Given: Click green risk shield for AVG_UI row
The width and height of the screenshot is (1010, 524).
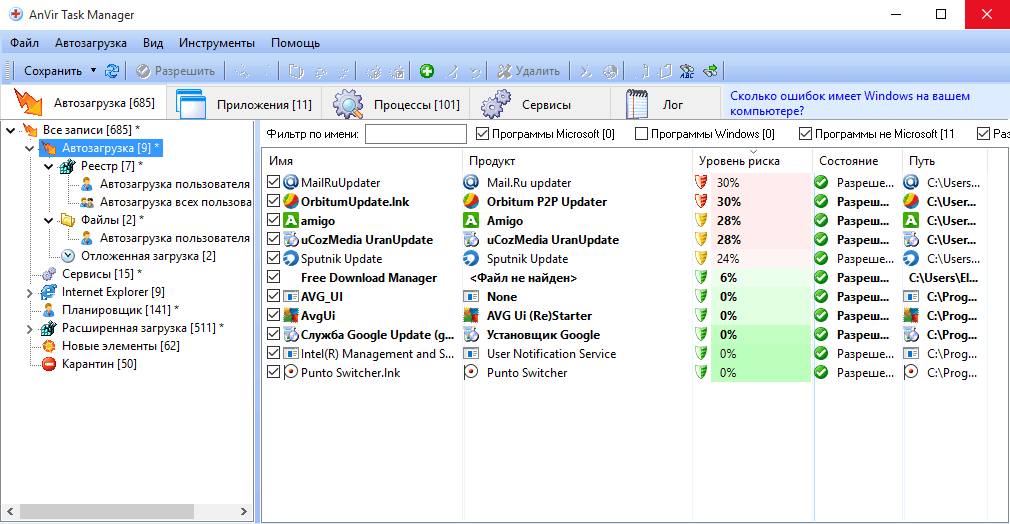Looking at the screenshot, I should click(701, 296).
